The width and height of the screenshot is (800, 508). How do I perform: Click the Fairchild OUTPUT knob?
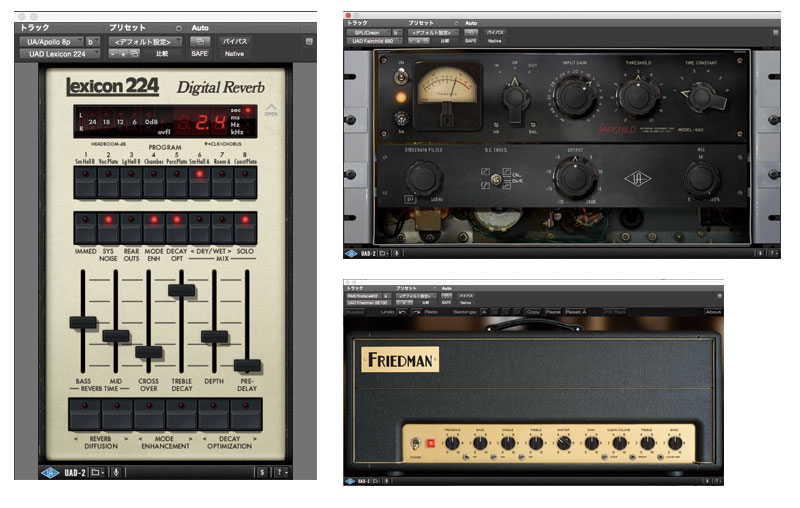574,178
